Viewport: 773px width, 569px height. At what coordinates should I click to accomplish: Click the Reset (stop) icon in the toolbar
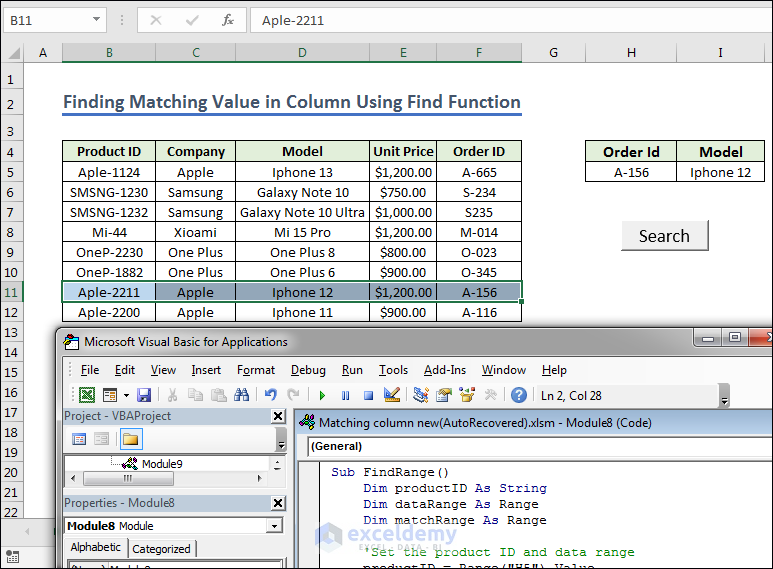[368, 395]
